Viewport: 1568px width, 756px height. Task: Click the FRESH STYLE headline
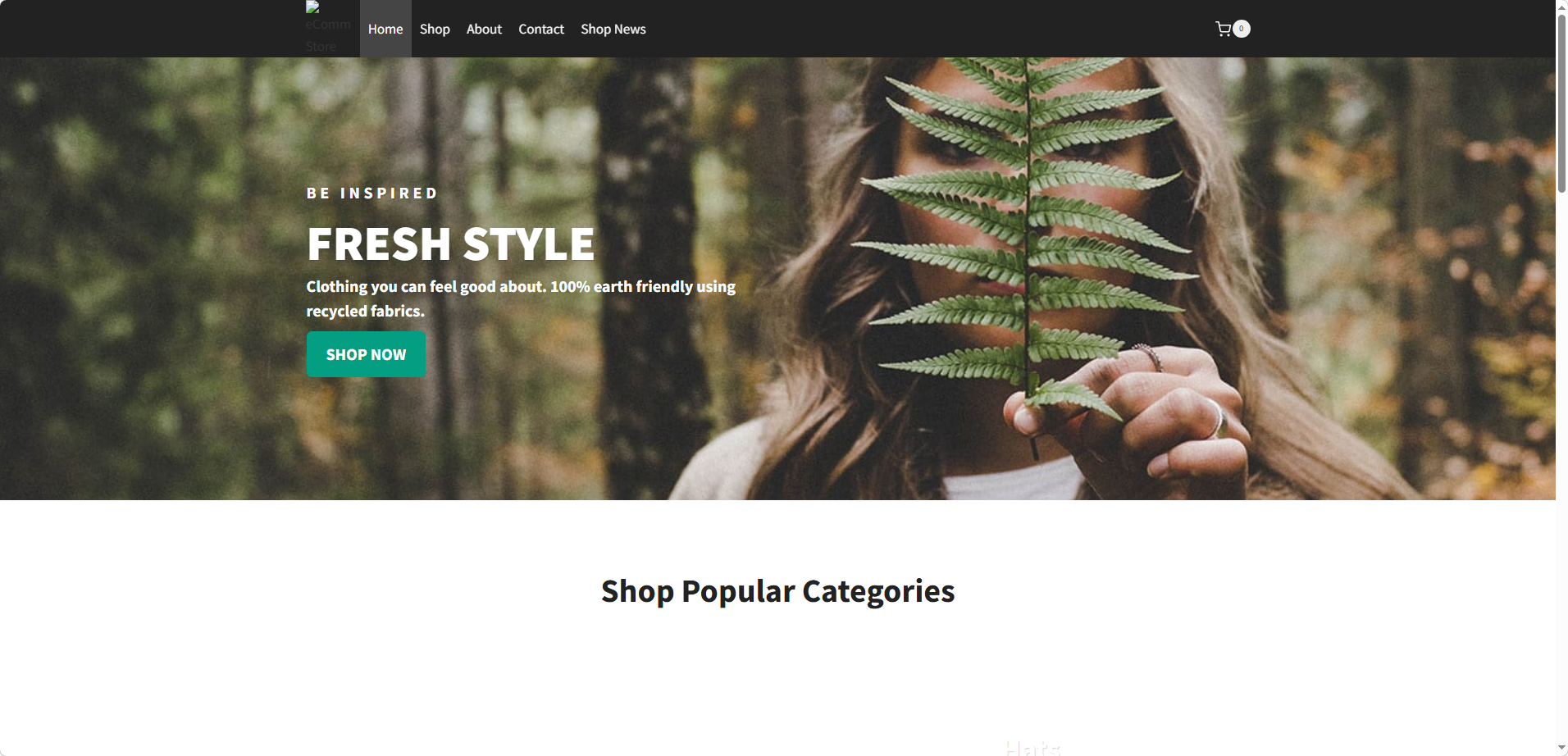450,244
